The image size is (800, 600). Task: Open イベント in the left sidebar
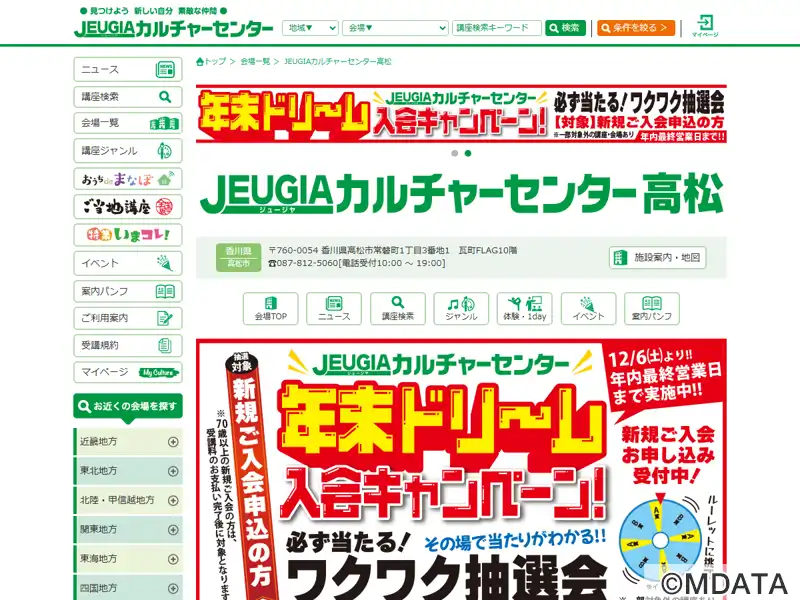point(128,263)
